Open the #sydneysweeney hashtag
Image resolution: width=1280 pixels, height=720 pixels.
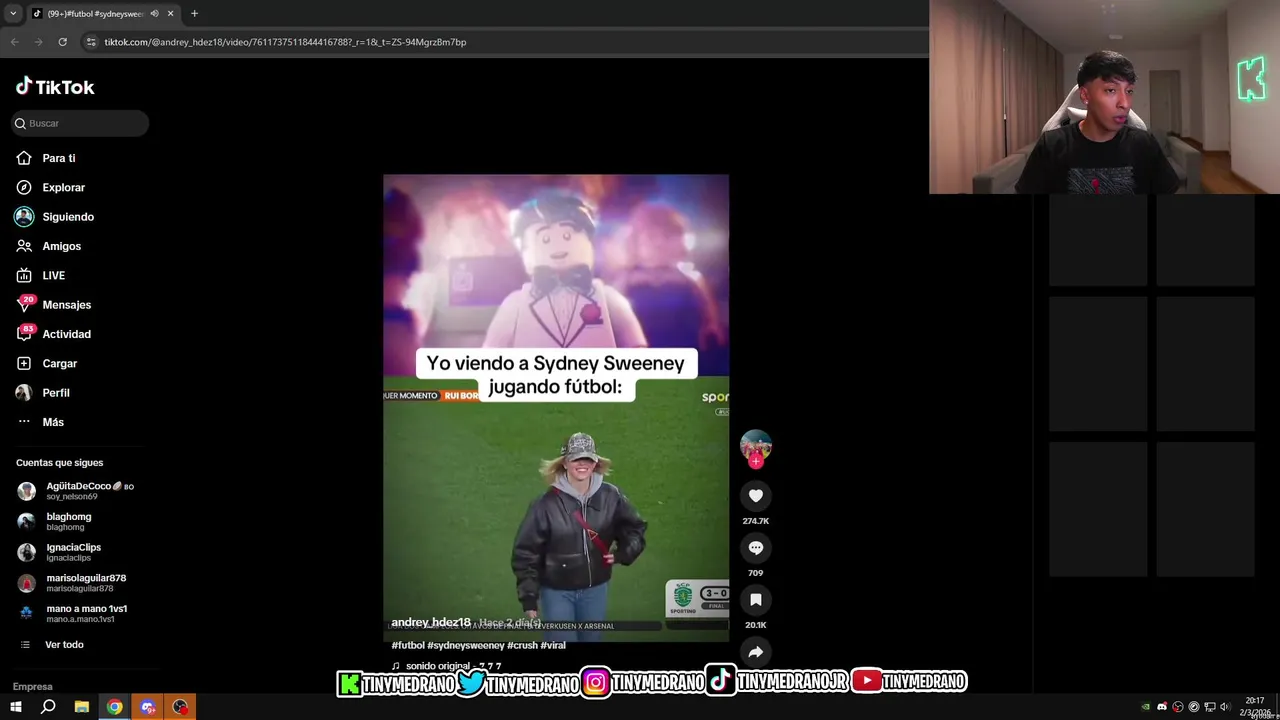[466, 645]
